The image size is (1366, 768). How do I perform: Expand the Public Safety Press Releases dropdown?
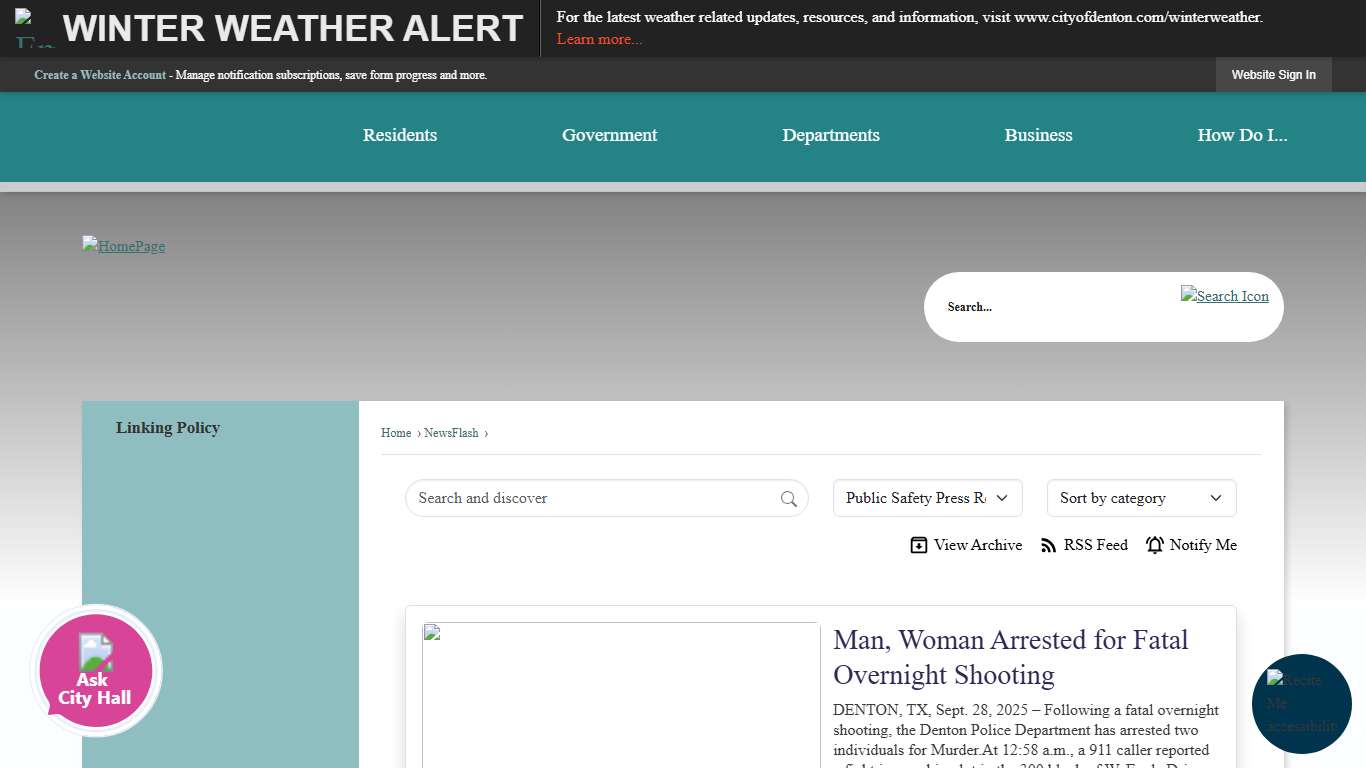click(x=927, y=498)
